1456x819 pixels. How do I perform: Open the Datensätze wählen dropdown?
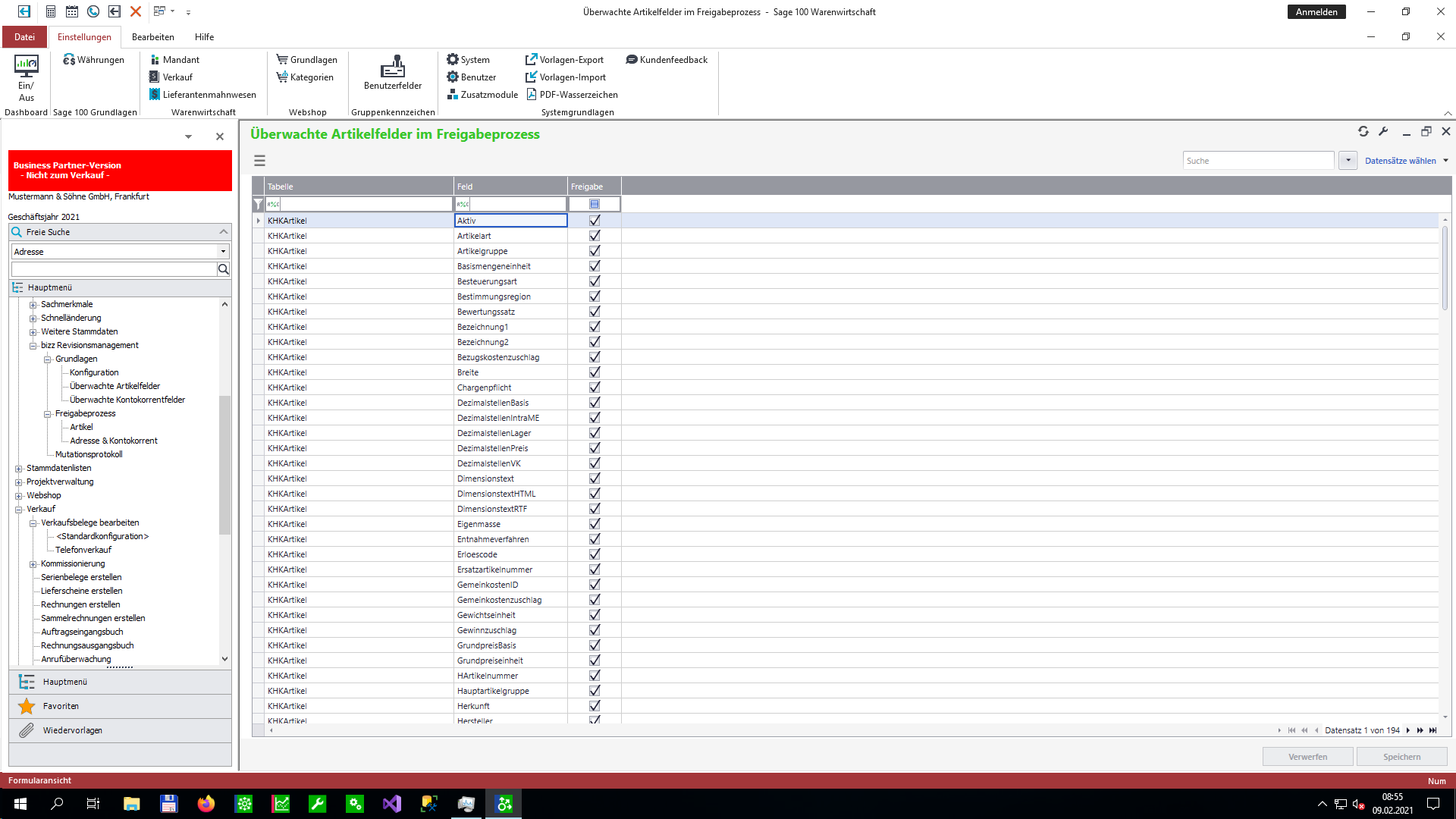(x=1407, y=161)
